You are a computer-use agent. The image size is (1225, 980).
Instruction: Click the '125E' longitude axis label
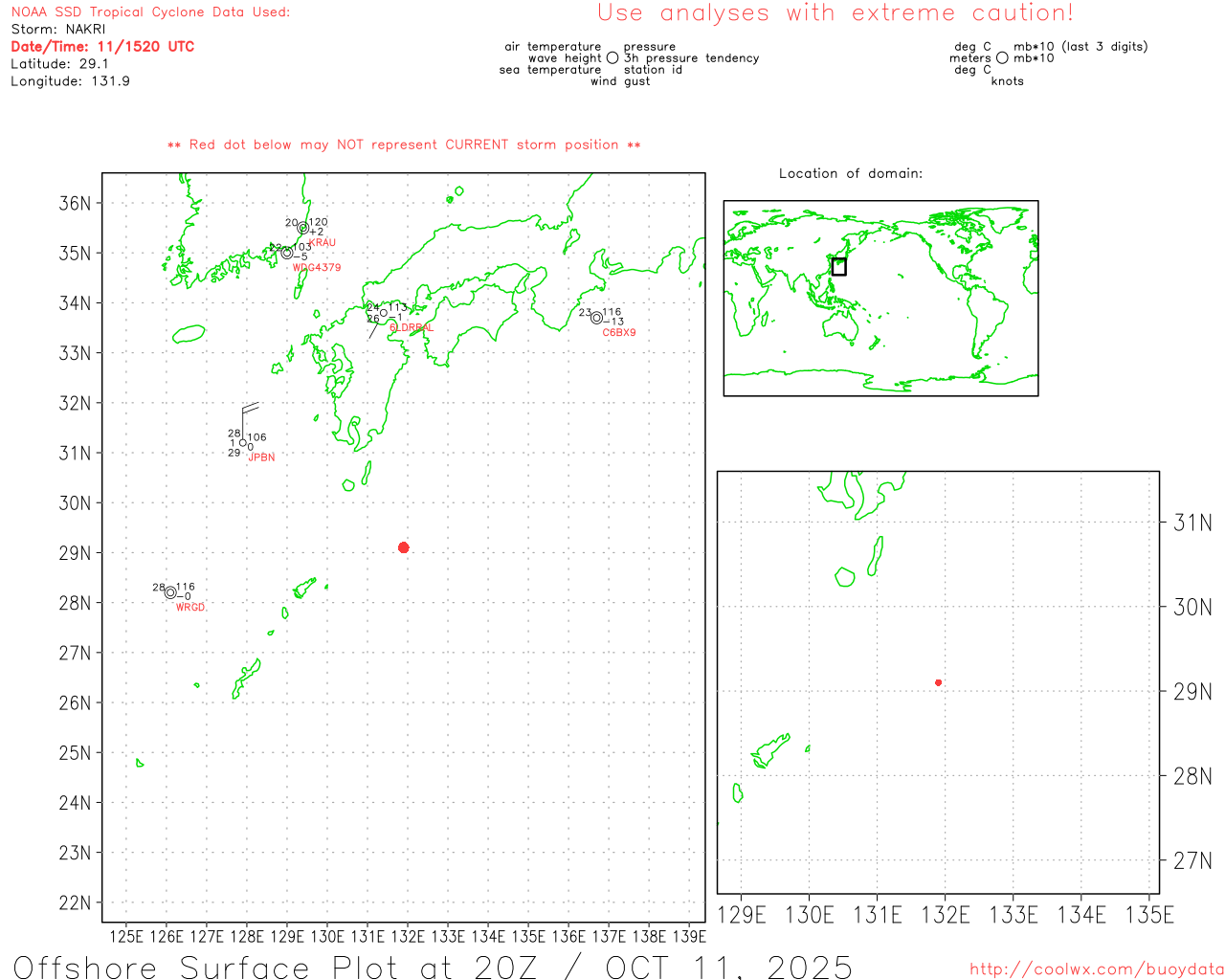click(x=126, y=936)
